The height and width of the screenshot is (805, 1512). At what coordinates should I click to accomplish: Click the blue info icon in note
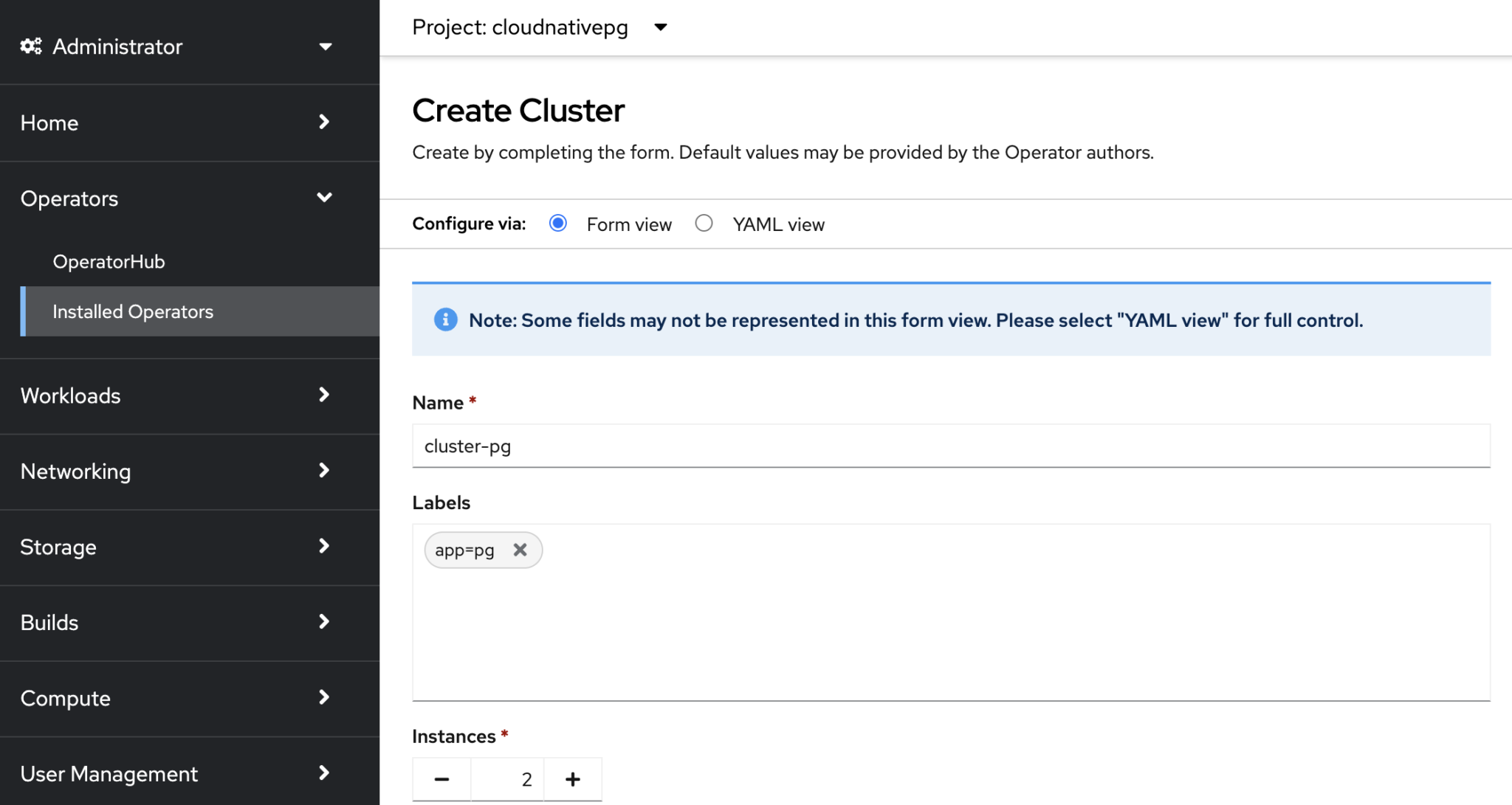(x=445, y=319)
